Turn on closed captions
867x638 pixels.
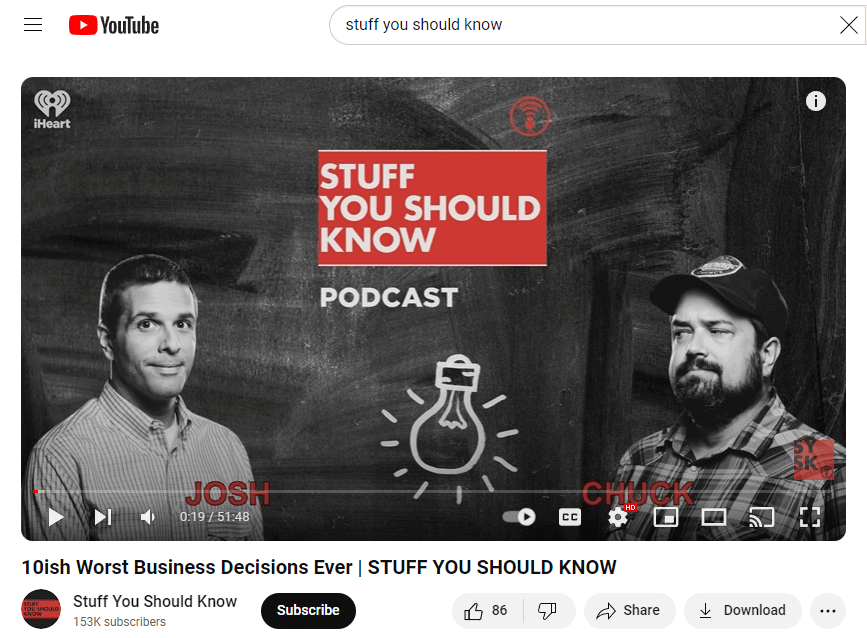coord(570,517)
